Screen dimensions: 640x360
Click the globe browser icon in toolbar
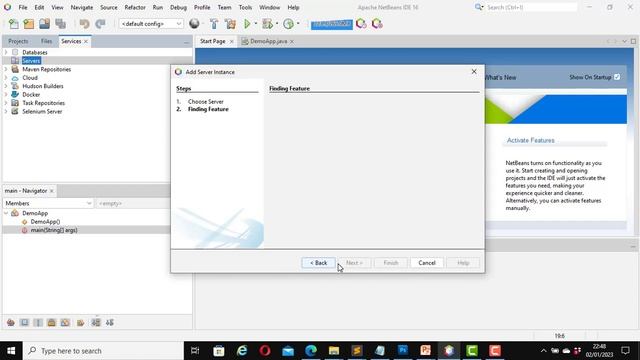tap(194, 24)
